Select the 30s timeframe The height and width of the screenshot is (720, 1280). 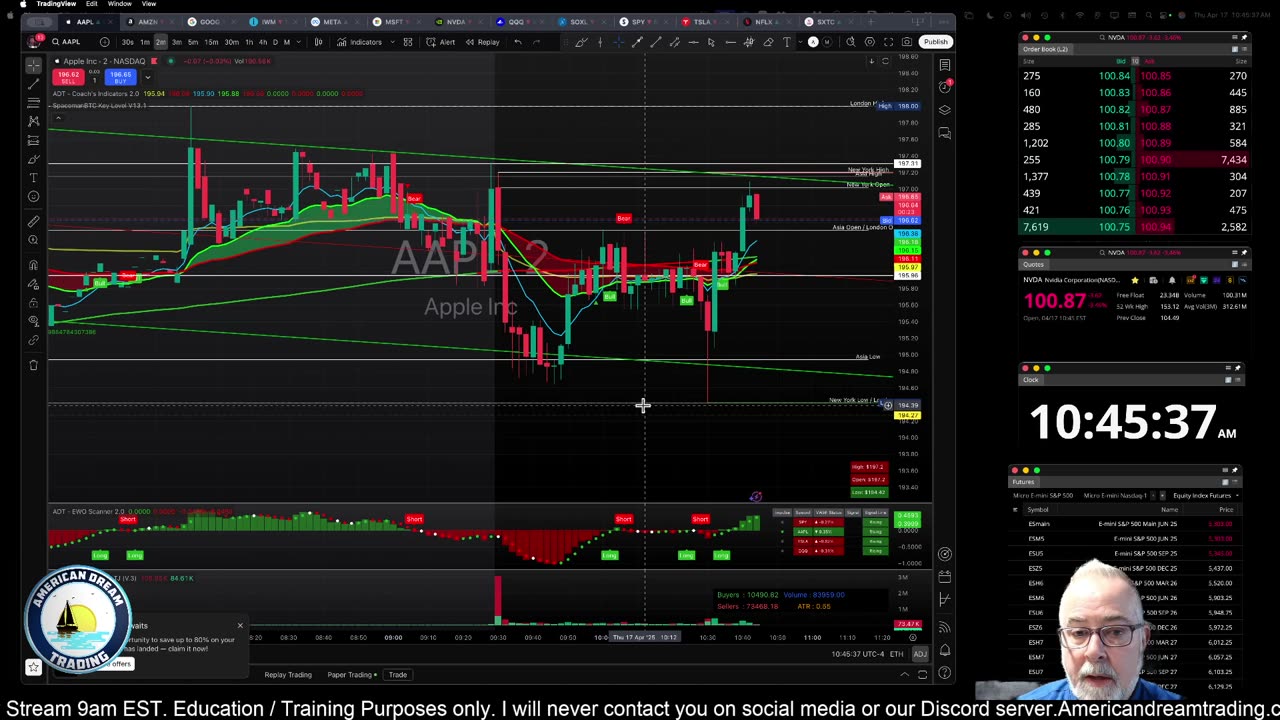(x=128, y=42)
